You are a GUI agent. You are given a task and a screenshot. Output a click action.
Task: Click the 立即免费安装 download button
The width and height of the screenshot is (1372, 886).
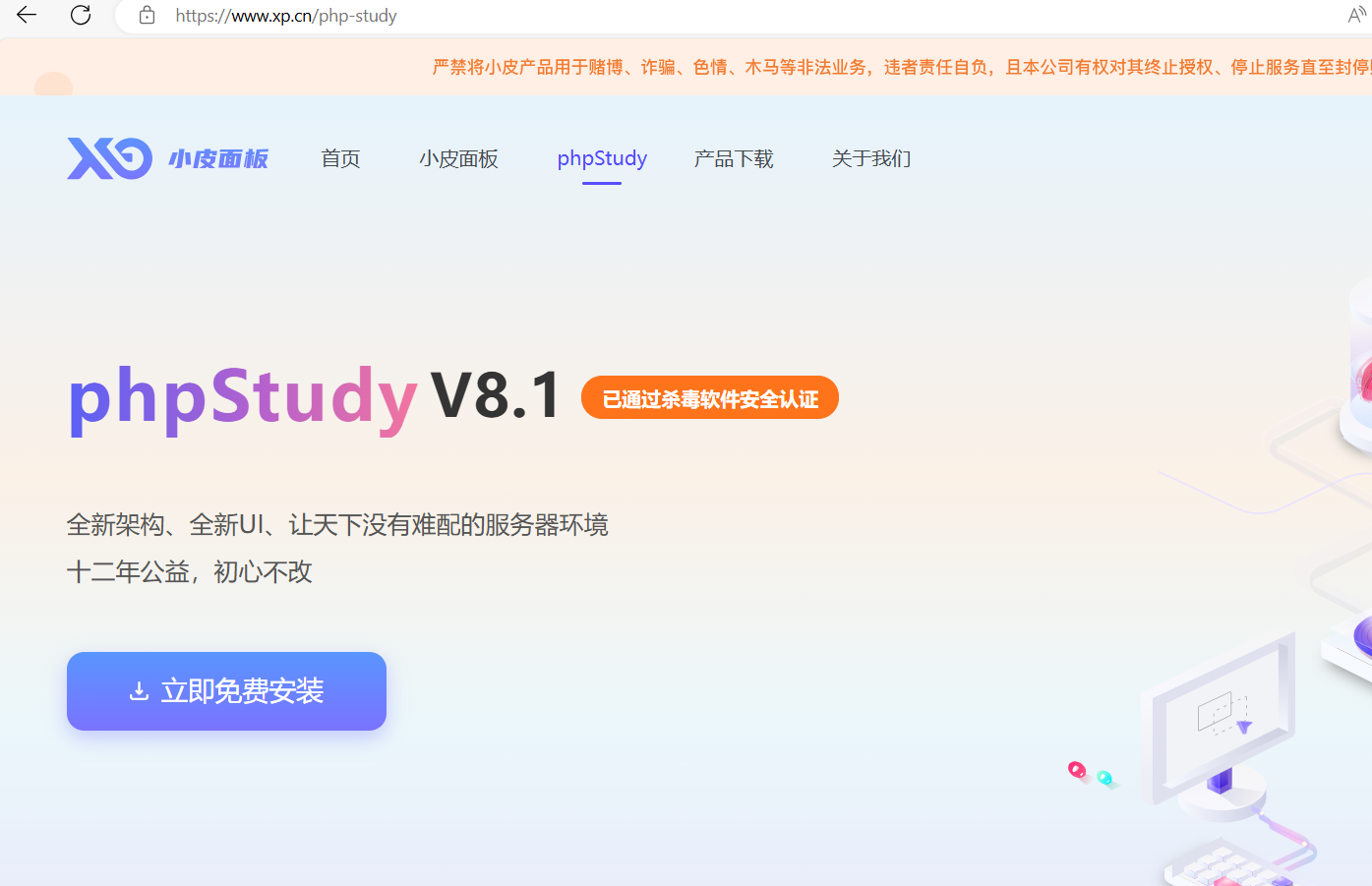(x=226, y=691)
